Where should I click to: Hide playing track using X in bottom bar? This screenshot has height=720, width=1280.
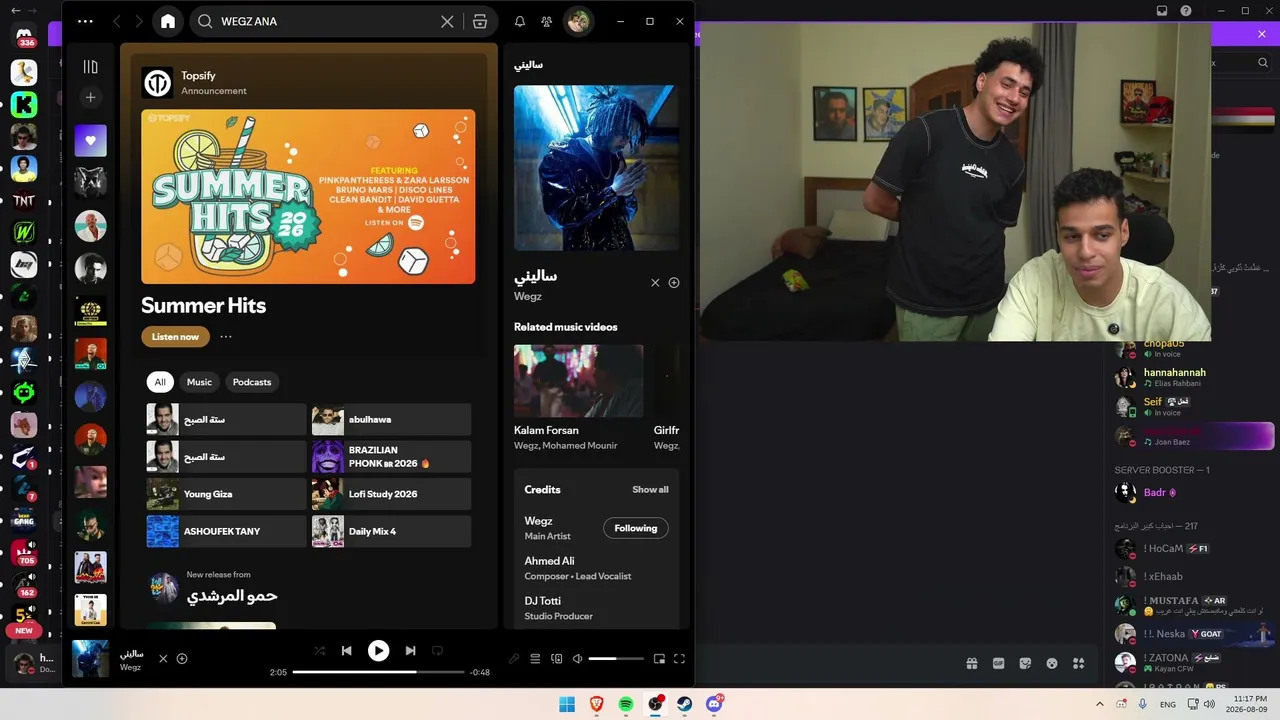pos(163,659)
